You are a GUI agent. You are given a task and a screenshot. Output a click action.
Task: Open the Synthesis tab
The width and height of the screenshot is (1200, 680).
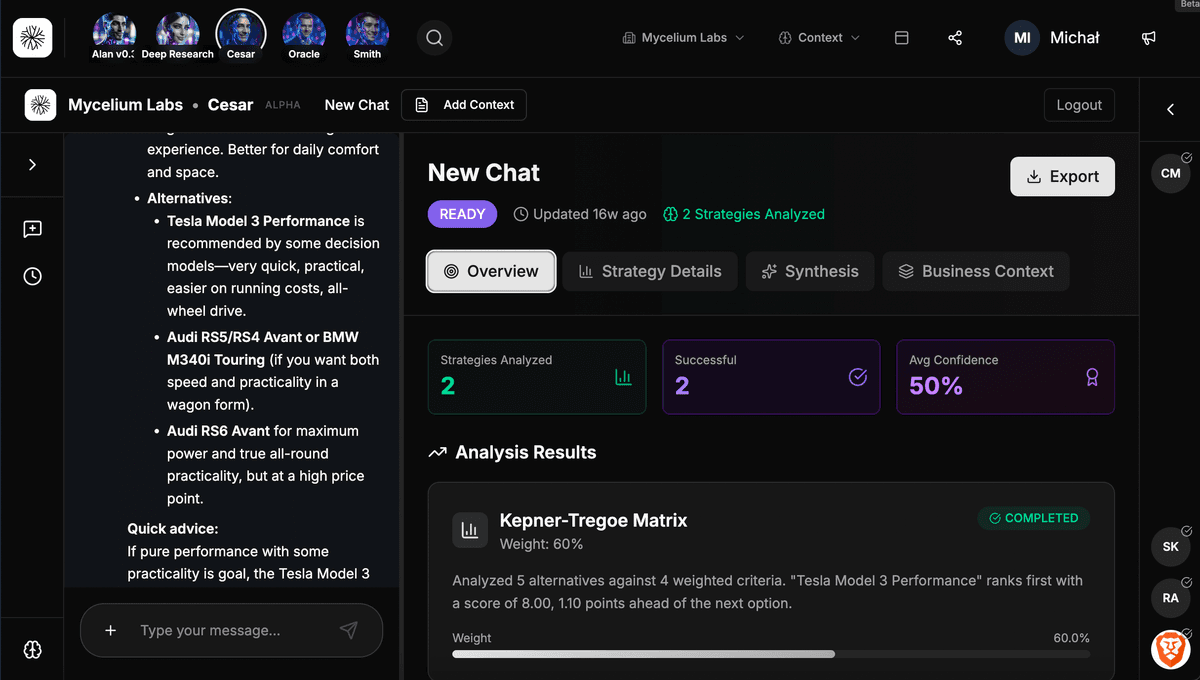(x=809, y=271)
